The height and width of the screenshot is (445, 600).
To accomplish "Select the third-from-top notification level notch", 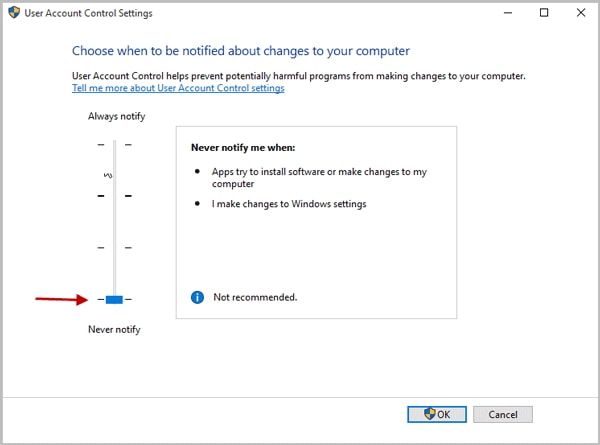I will [114, 247].
